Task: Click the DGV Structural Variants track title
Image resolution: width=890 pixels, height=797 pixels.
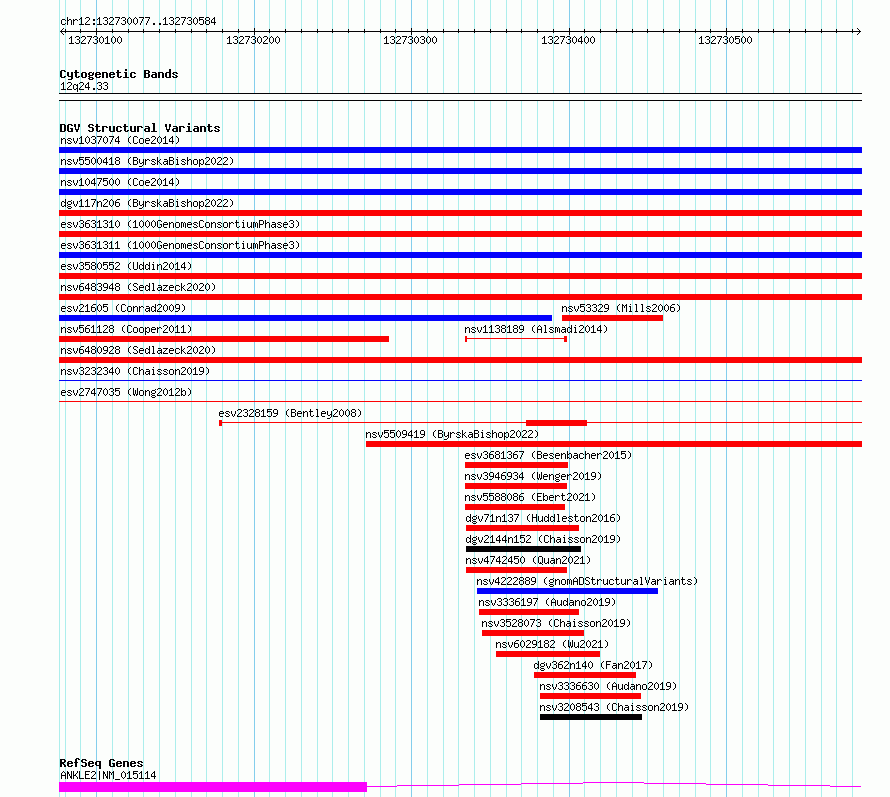Action: coord(140,128)
